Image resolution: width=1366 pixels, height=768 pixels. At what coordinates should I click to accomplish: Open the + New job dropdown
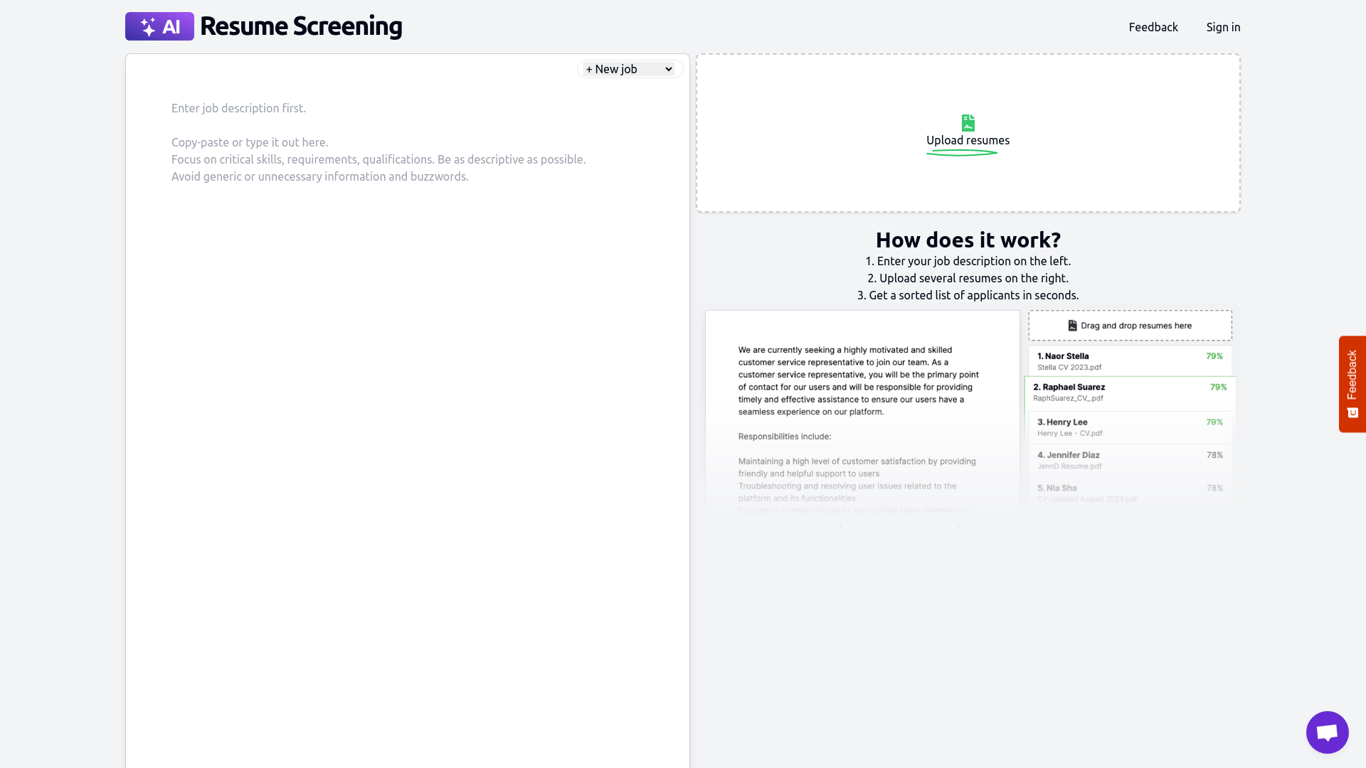click(x=629, y=69)
